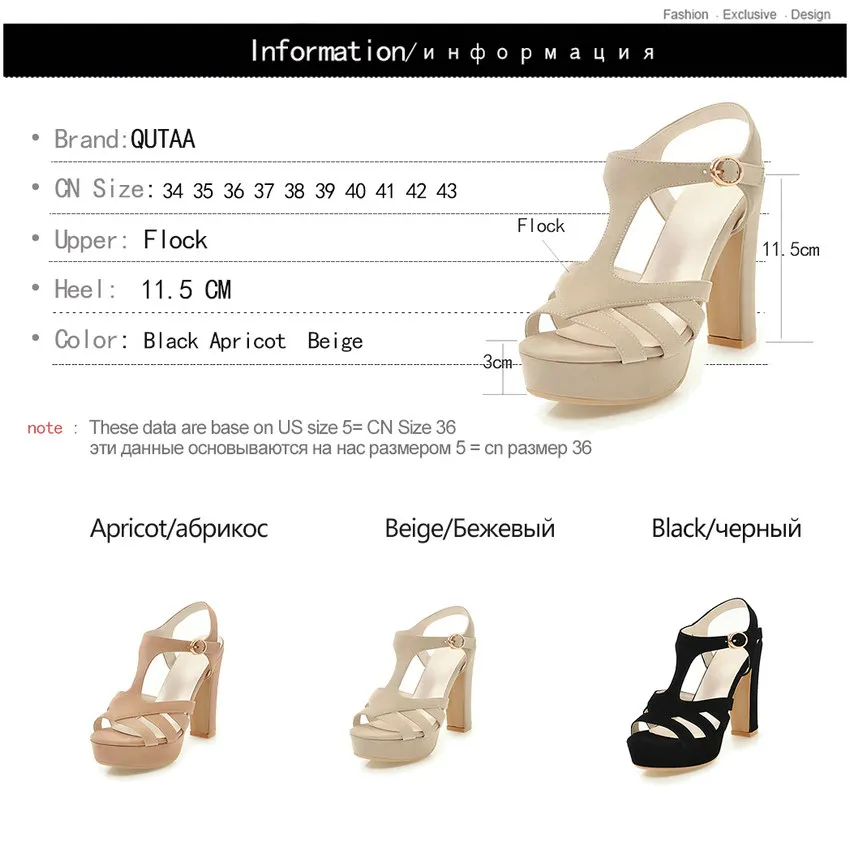Click the Black/черный color label
The height and width of the screenshot is (850, 850).
coord(726,529)
